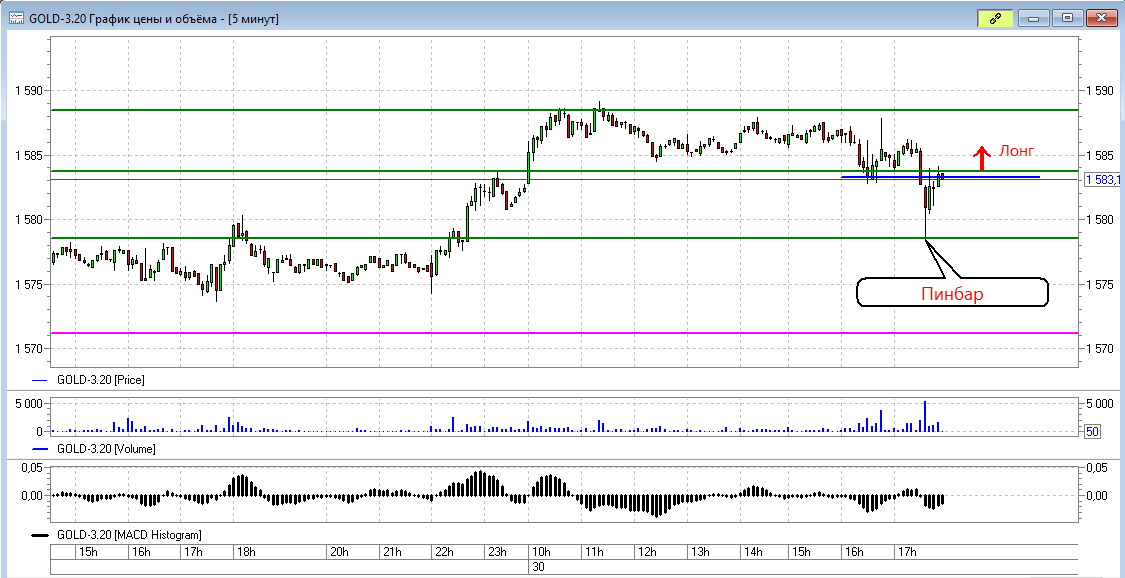Select the GOLD-3.20 [Volume] legend label

[x=105, y=449]
